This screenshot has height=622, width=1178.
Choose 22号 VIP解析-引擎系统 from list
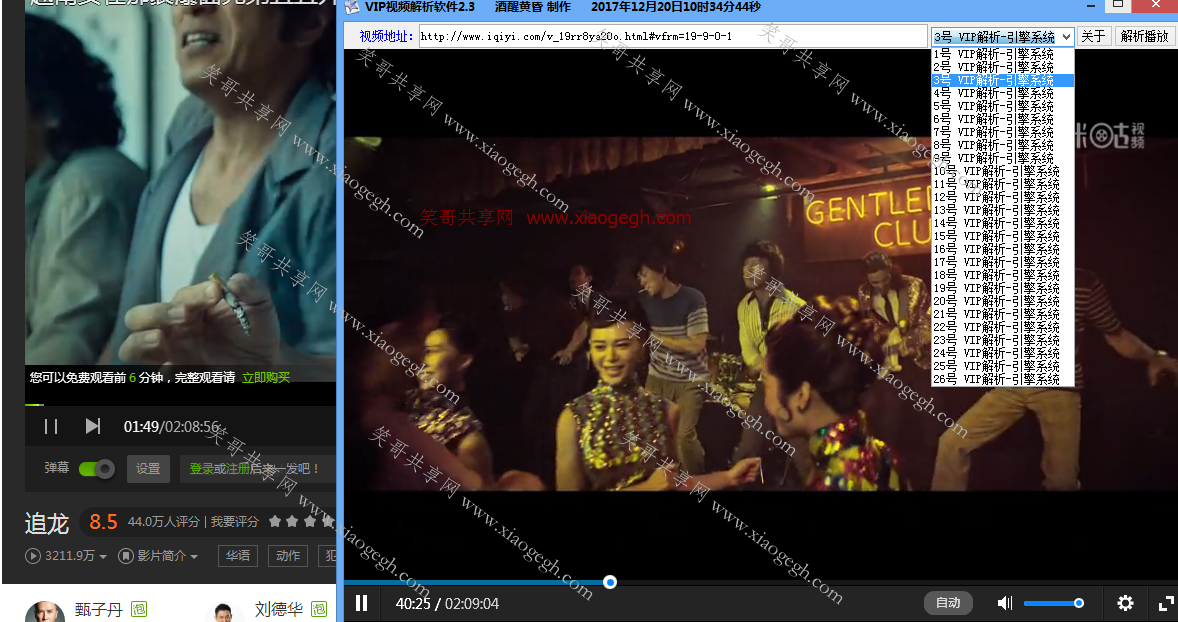[1003, 327]
